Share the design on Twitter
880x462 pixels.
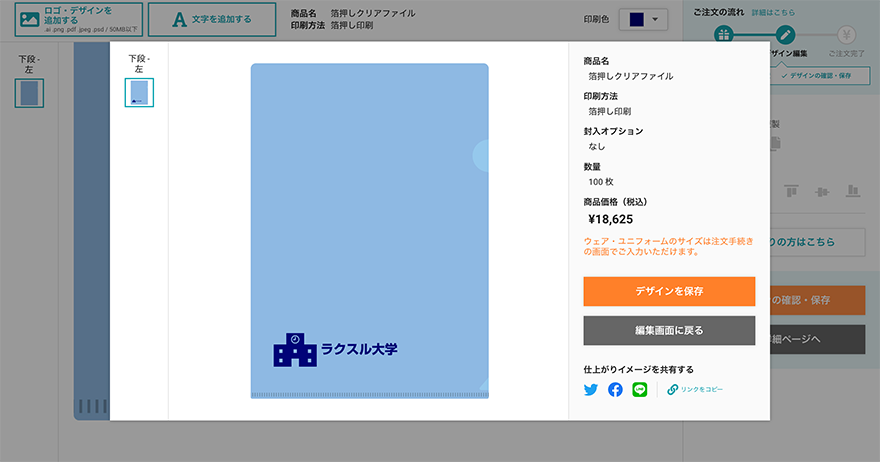pyautogui.click(x=590, y=390)
